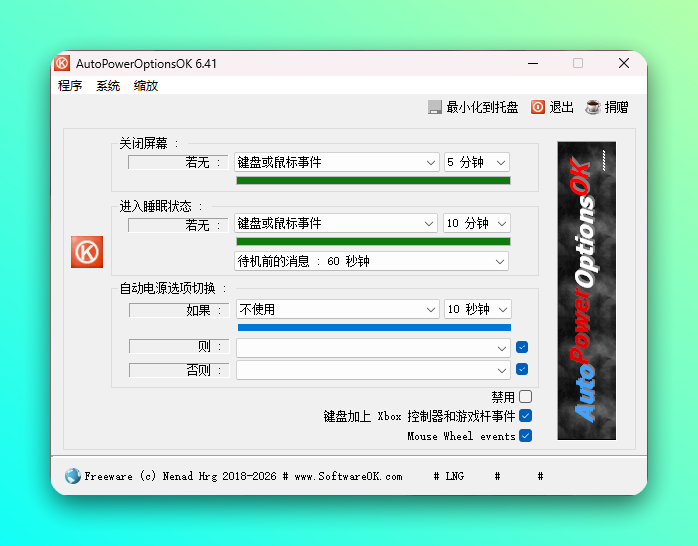Expand the 待机前的消息 60 秒钟 dropdown
Viewport: 698px width, 546px height.
371,261
